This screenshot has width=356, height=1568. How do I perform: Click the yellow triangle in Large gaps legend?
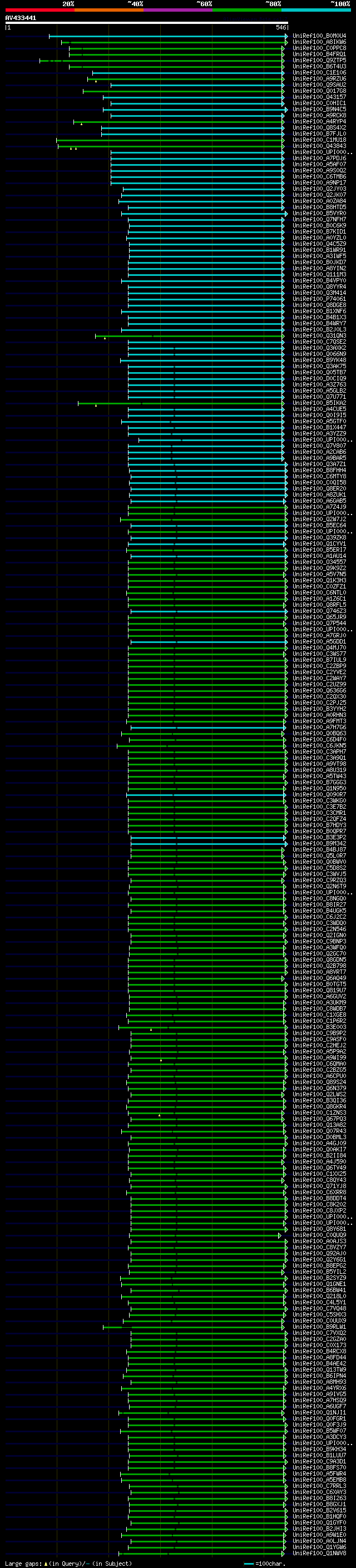46,1563
